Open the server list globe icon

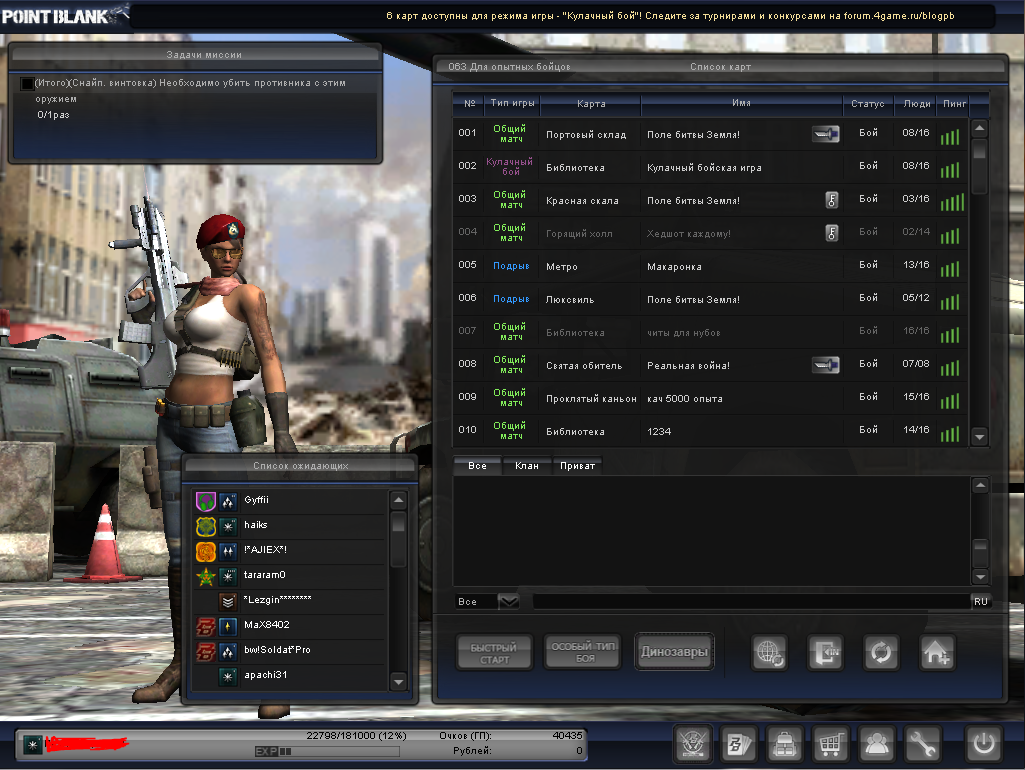tap(769, 652)
